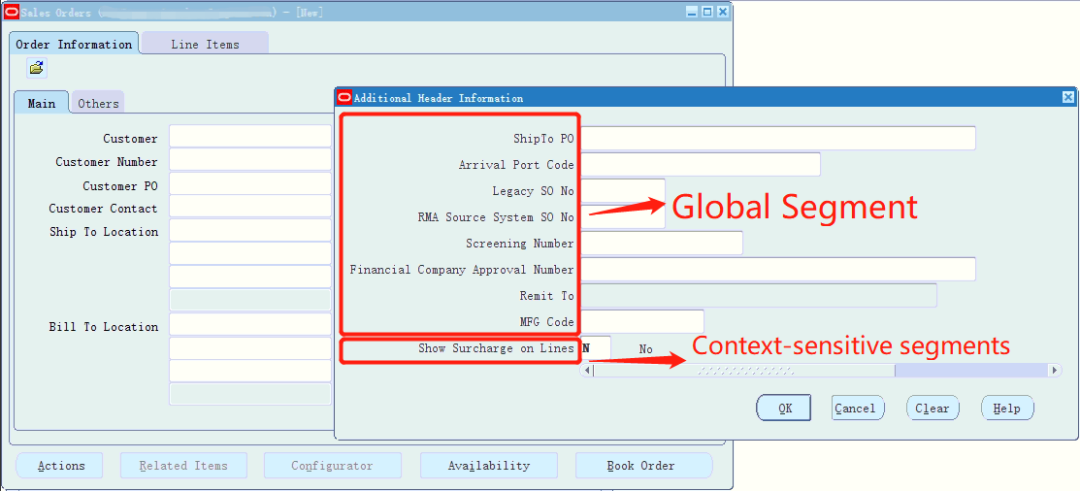
Task: Focus the Bill To Location field
Action: pos(251,325)
